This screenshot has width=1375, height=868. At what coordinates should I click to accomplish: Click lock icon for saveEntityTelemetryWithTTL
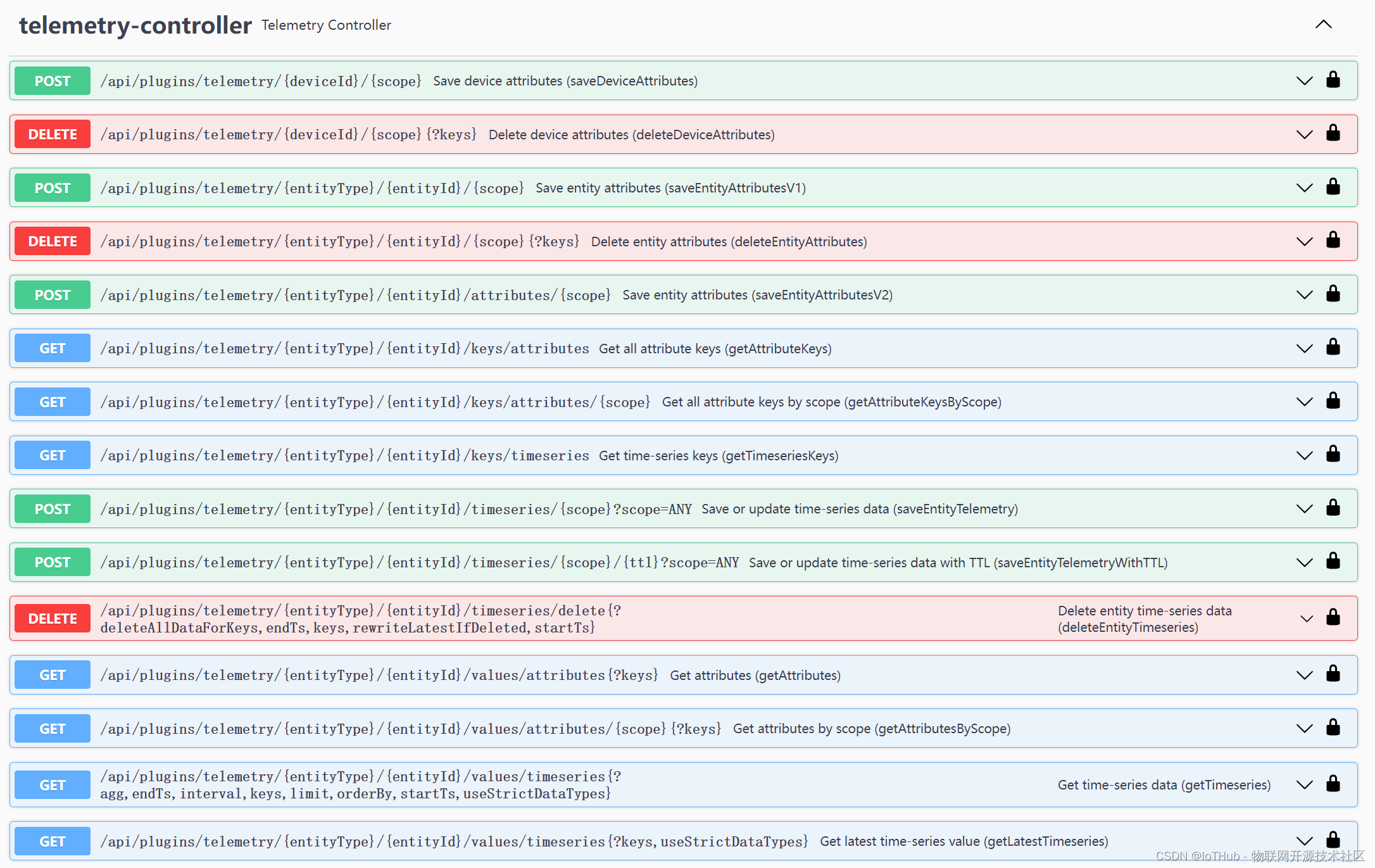[1333, 561]
